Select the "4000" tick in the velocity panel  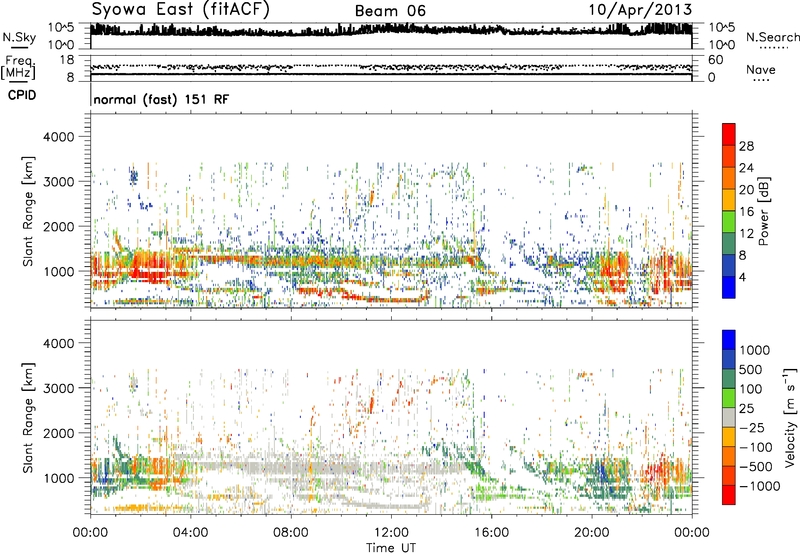[x=59, y=343]
